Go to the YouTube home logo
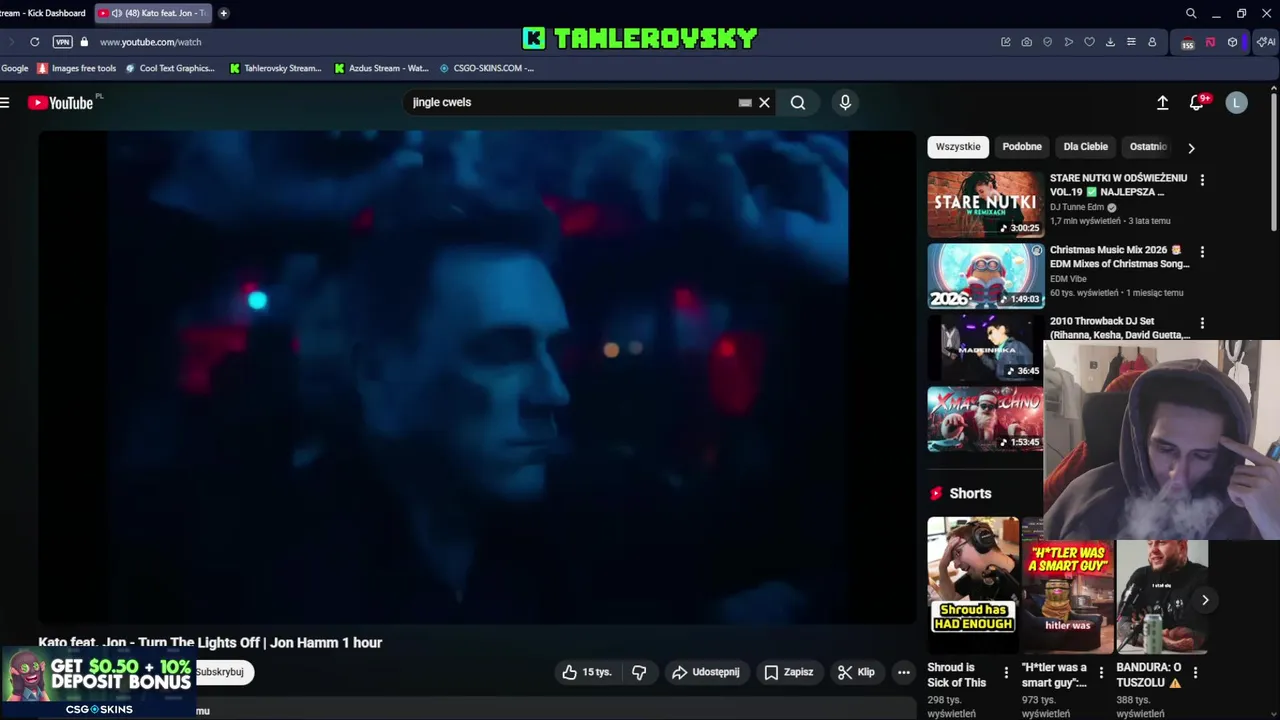Image resolution: width=1280 pixels, height=720 pixels. tap(60, 102)
